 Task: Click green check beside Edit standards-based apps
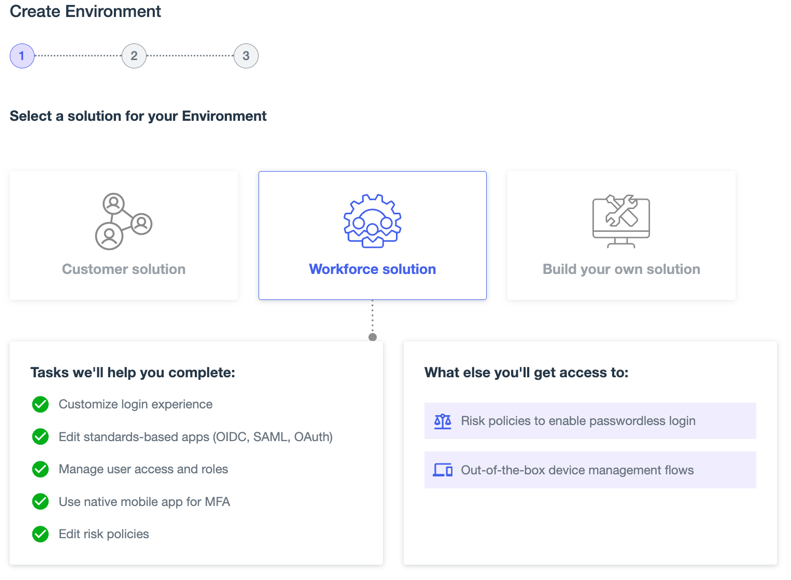(x=40, y=437)
